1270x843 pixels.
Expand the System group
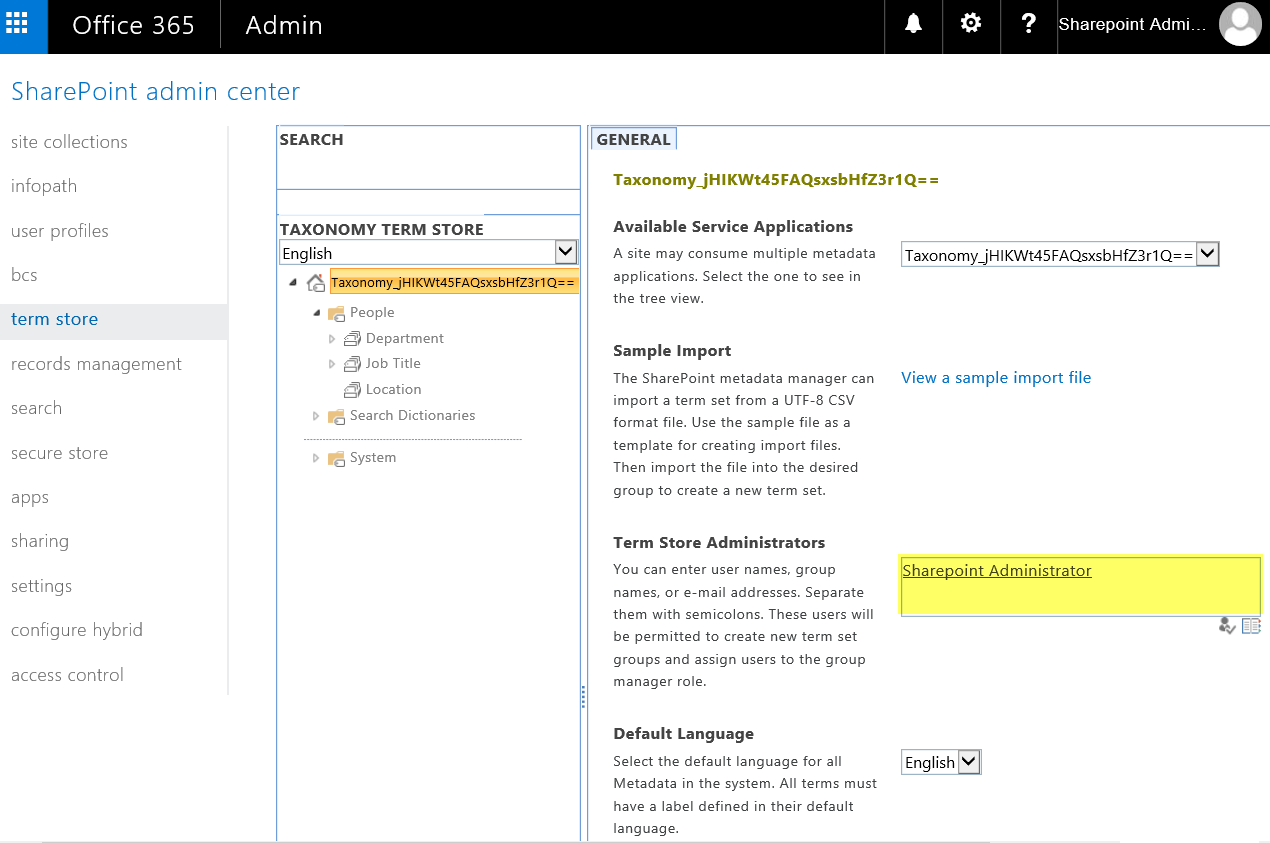pos(316,458)
